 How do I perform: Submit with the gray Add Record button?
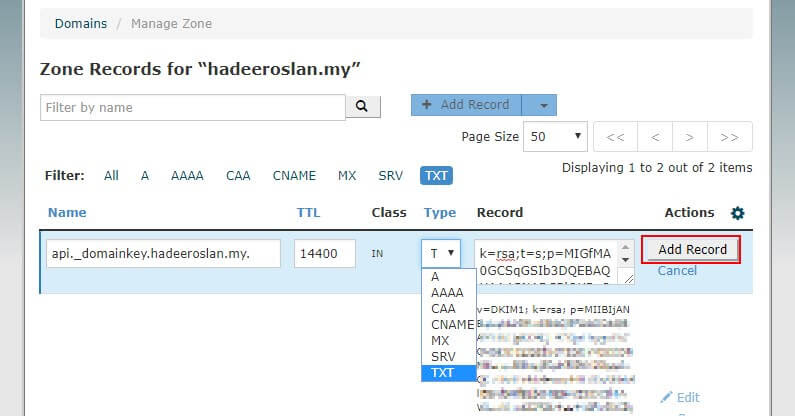(x=691, y=250)
